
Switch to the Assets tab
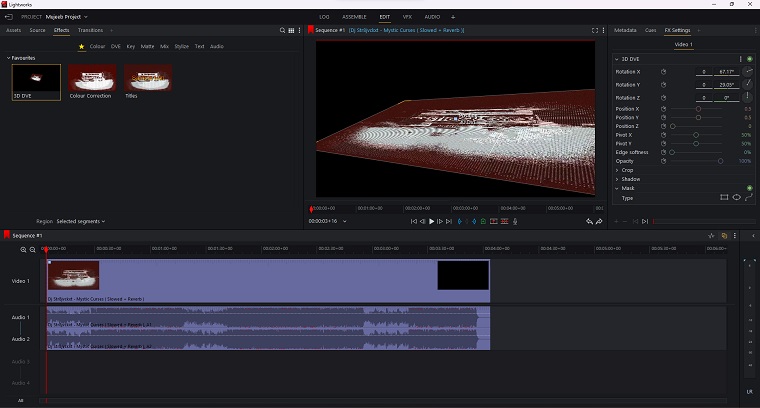14,30
